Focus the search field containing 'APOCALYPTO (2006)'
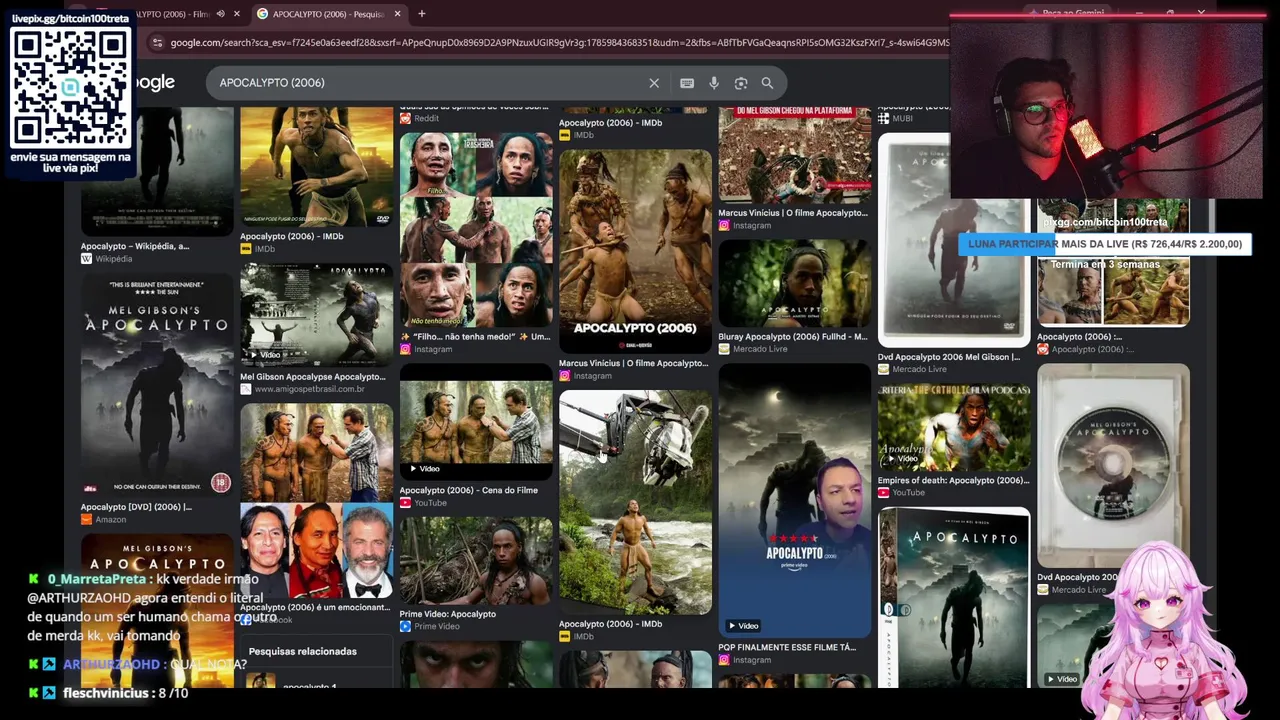The height and width of the screenshot is (720, 1280). coord(430,83)
